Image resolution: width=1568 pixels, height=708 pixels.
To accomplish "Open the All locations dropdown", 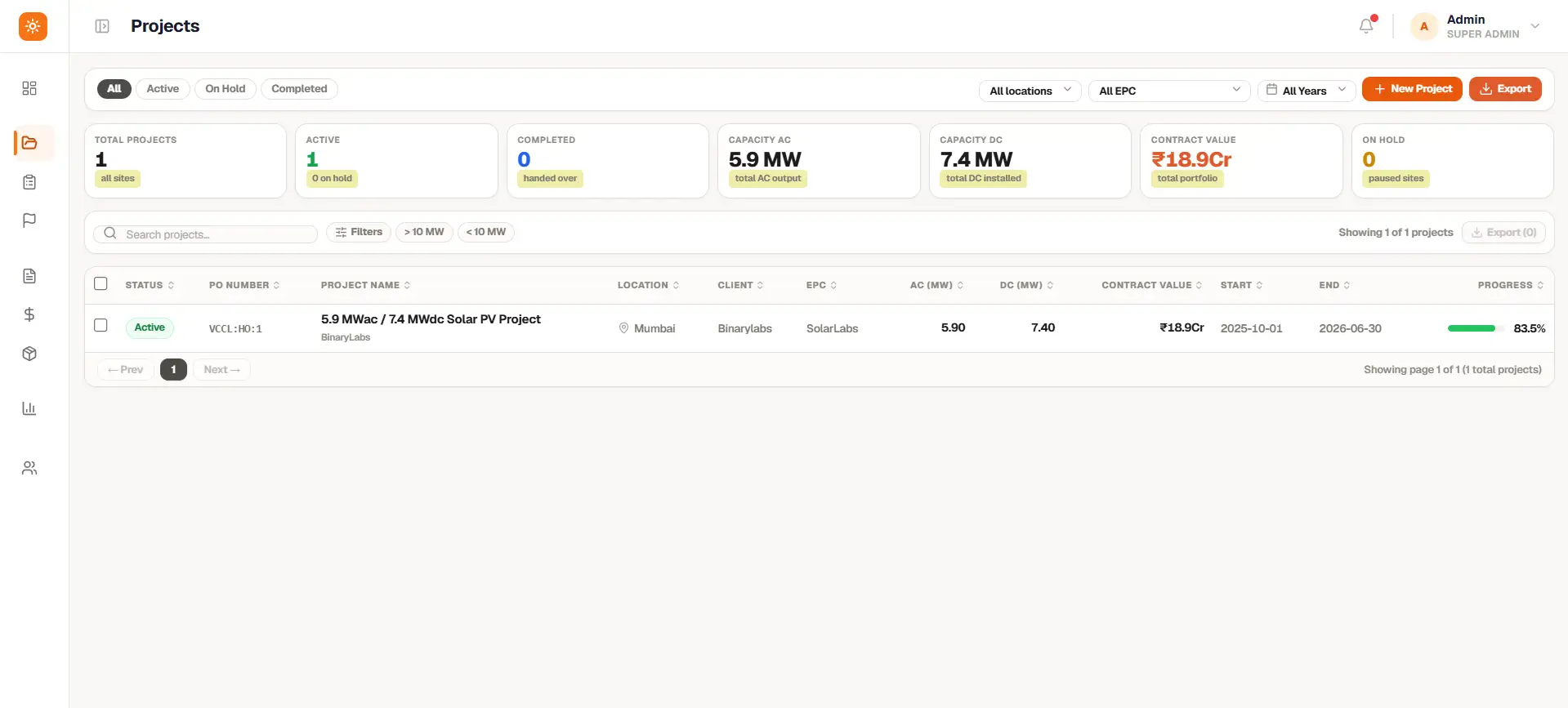I will 1030,91.
